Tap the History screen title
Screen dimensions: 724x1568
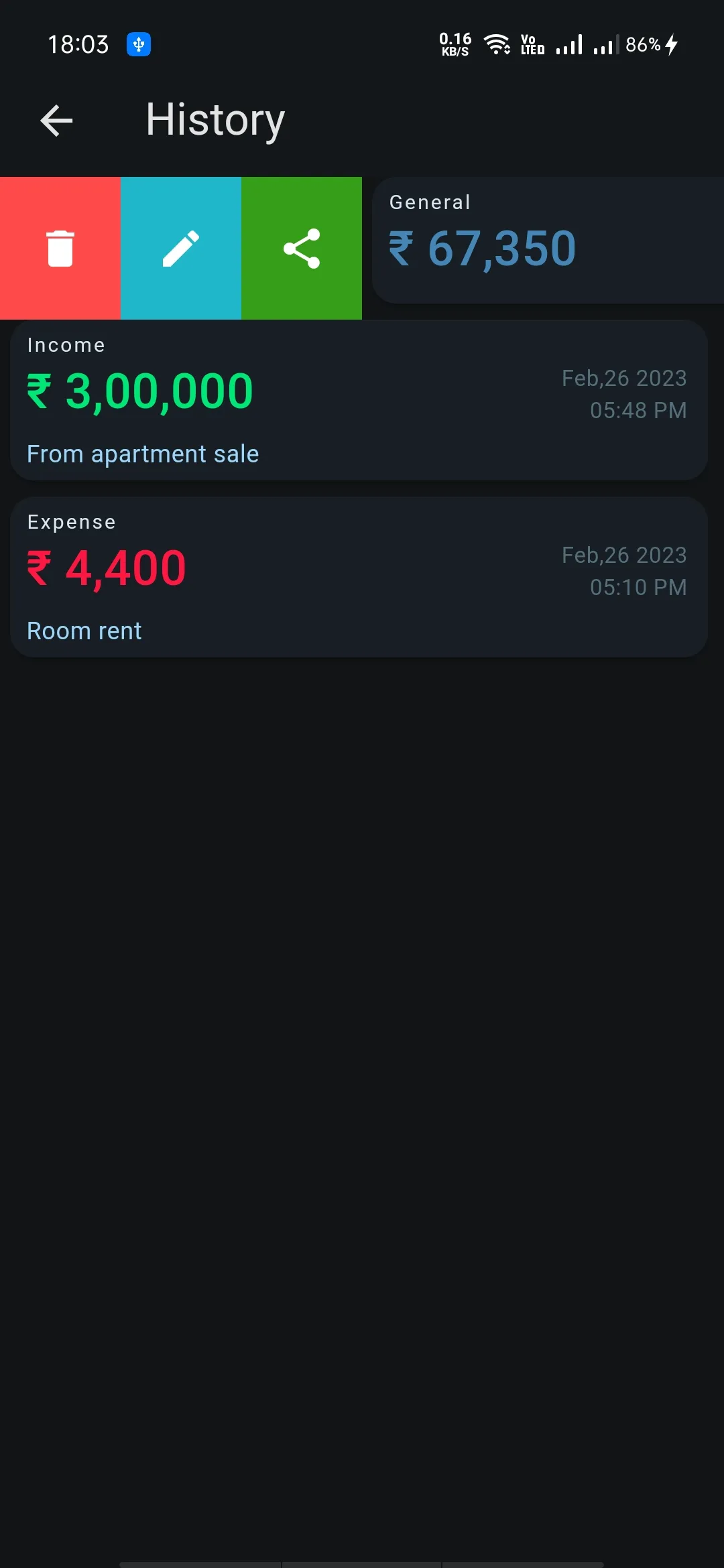(x=215, y=121)
